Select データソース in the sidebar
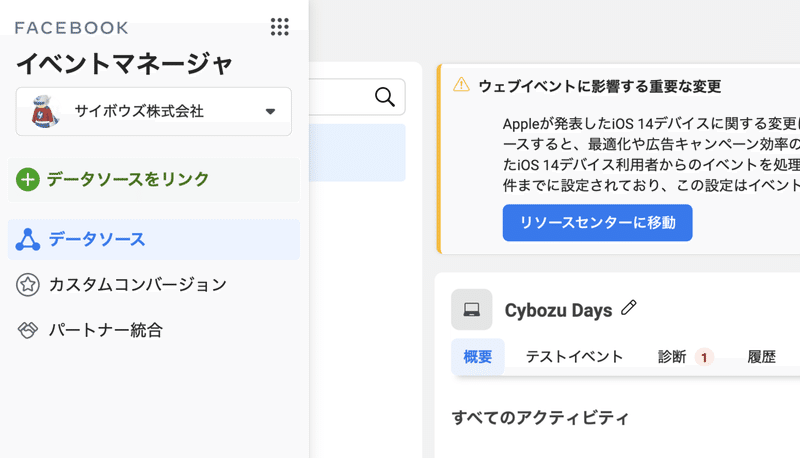 (154, 240)
